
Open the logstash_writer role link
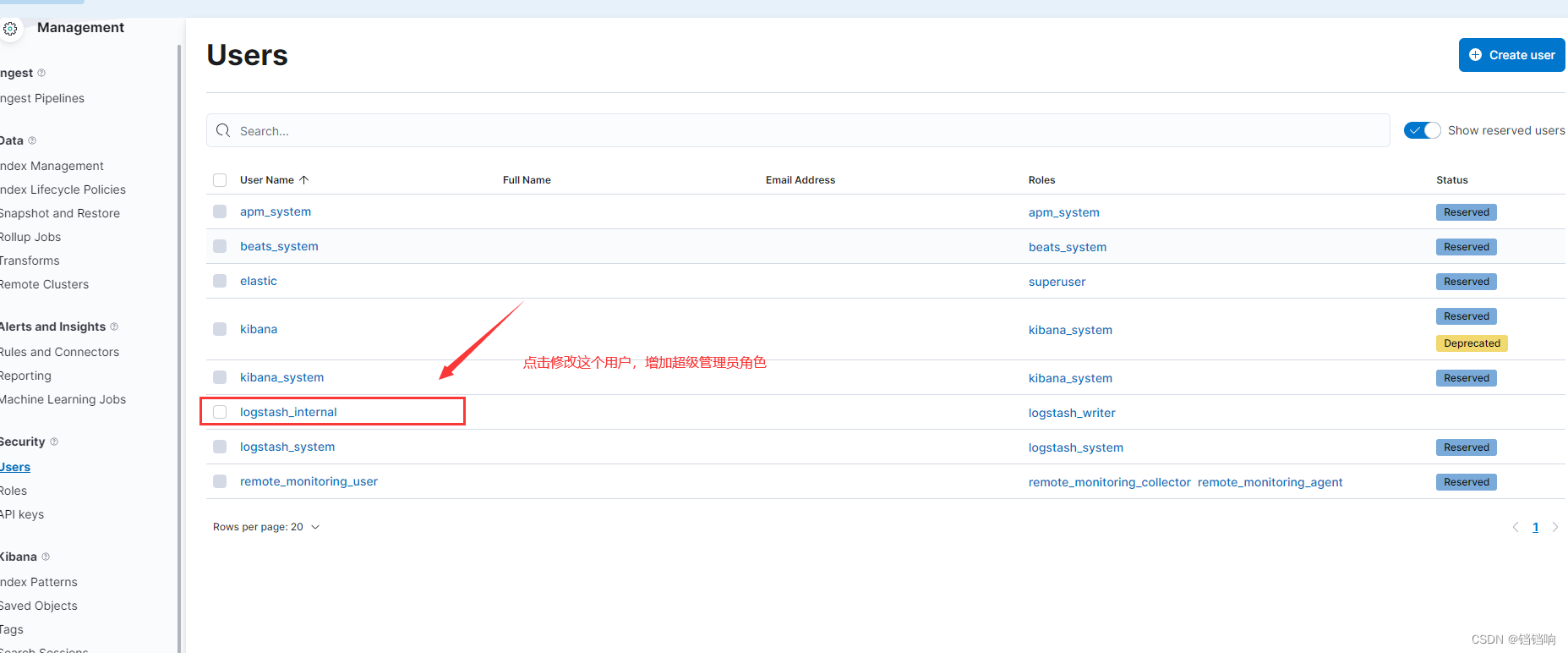1072,413
